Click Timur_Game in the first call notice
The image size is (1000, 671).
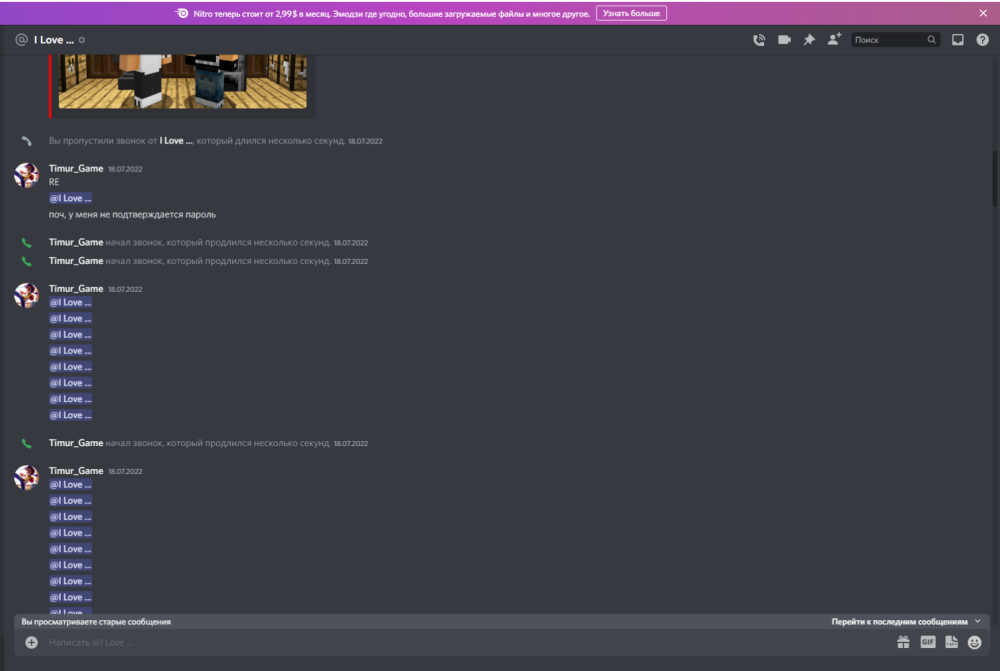76,242
